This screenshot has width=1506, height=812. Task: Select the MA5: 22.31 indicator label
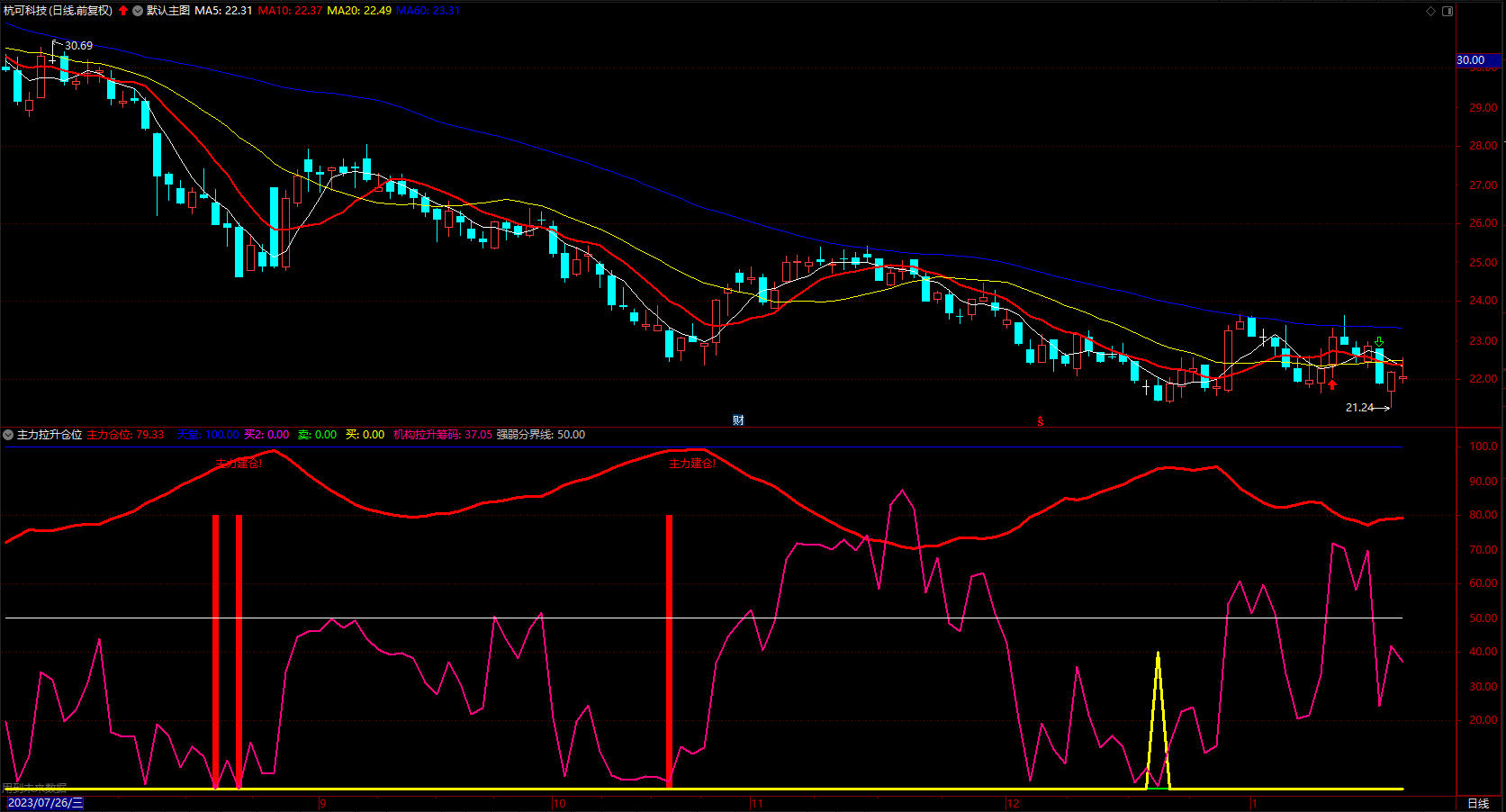coord(223,11)
